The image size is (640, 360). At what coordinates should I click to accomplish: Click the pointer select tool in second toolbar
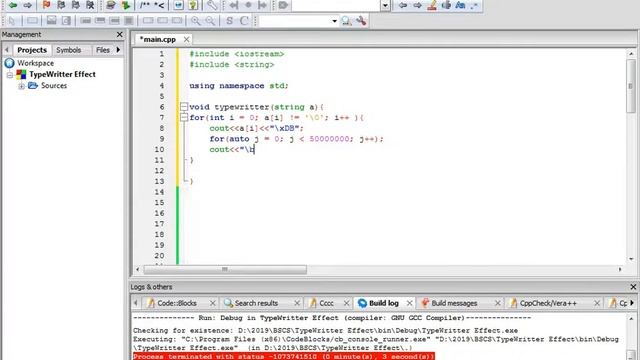click(12, 20)
